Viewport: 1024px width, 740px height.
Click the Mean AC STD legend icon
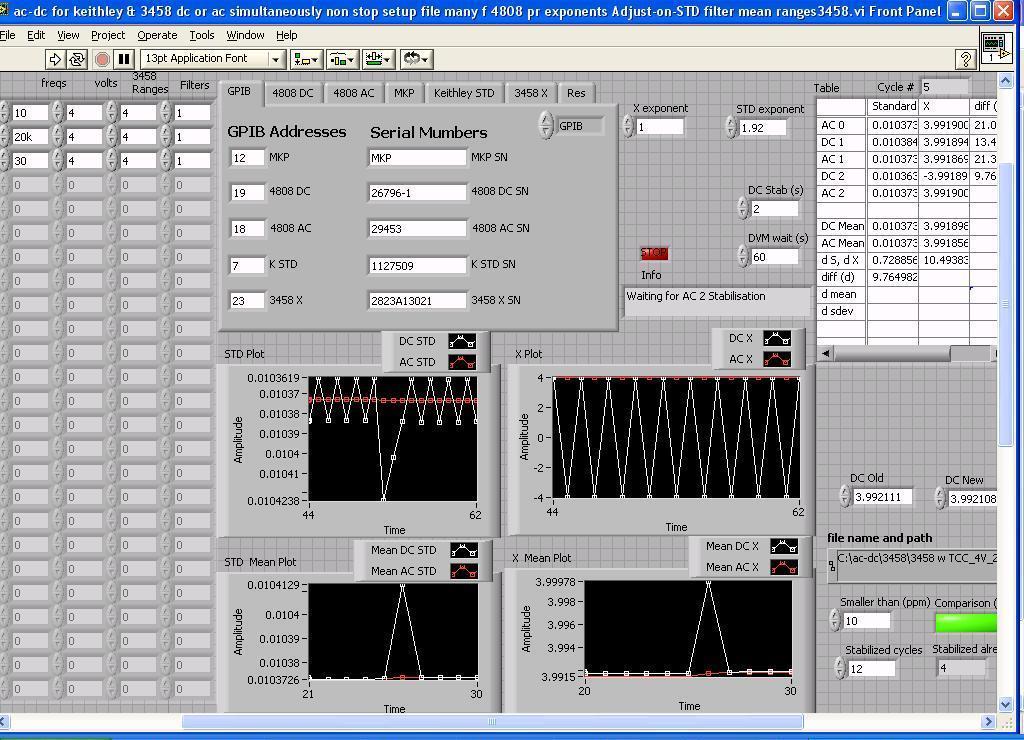coord(464,571)
